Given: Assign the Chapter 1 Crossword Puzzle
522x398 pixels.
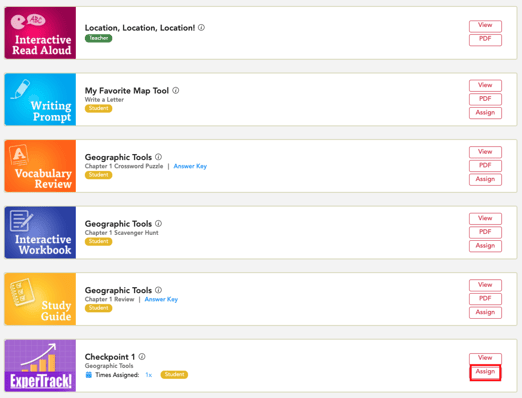Looking at the screenshot, I should pos(485,179).
